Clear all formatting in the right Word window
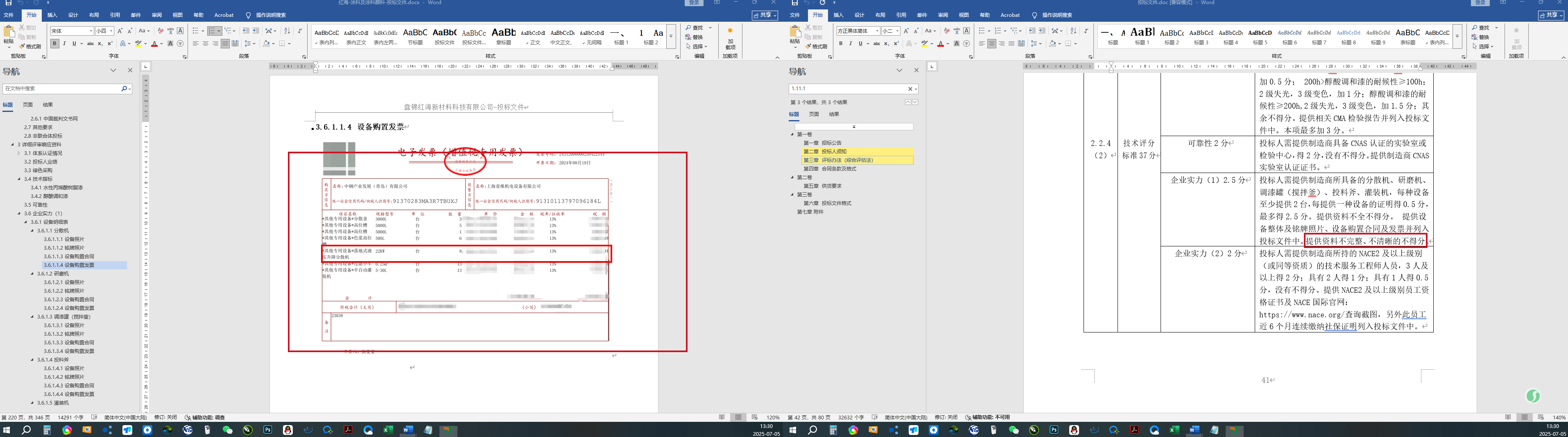This screenshot has width=1568, height=437. pyautogui.click(x=946, y=30)
